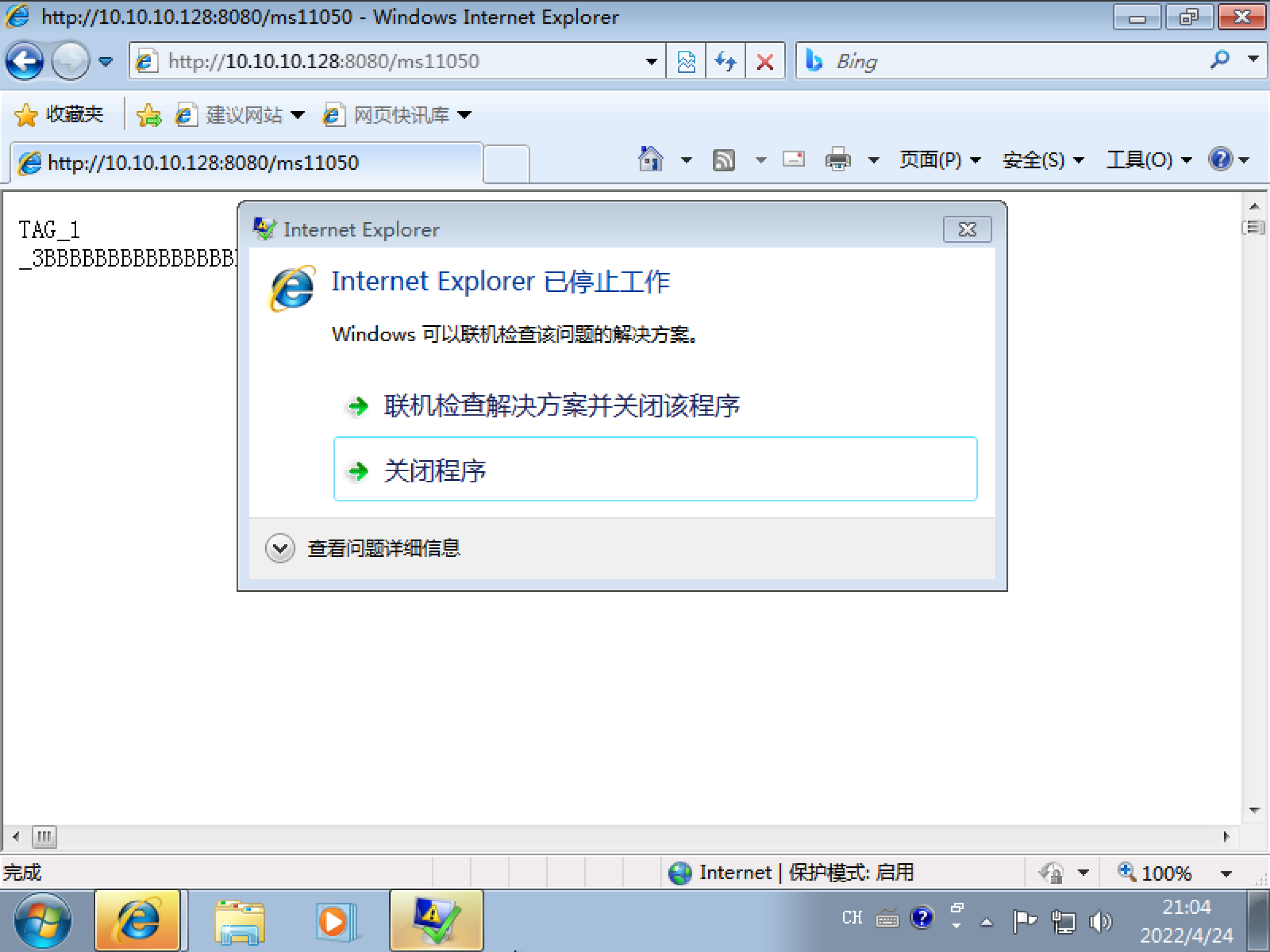Open search provider dropdown arrow
Viewport: 1270px width, 952px height.
point(1254,60)
